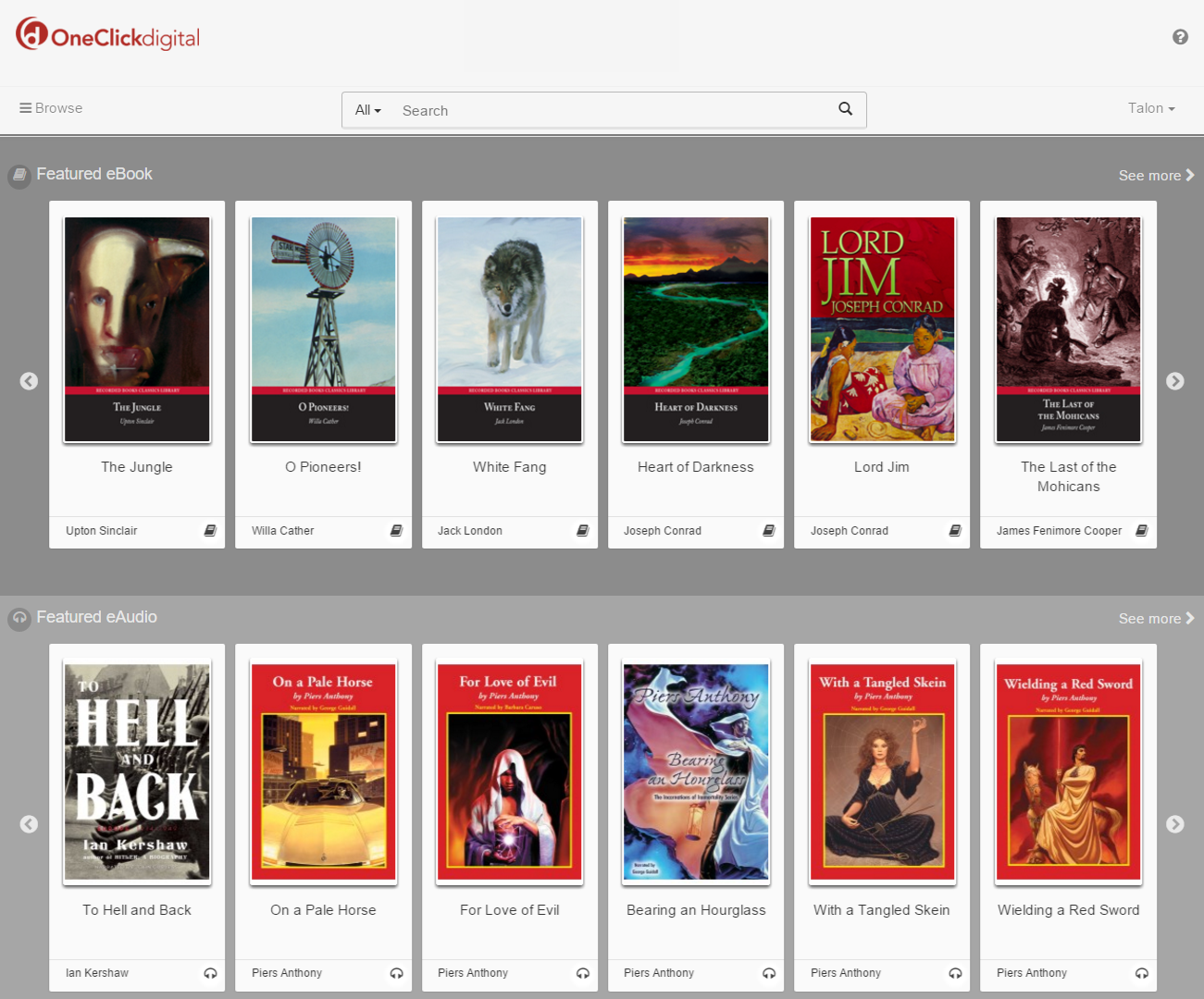Click the Wielding a Red Sword cover
Image resolution: width=1204 pixels, height=999 pixels.
[x=1069, y=771]
